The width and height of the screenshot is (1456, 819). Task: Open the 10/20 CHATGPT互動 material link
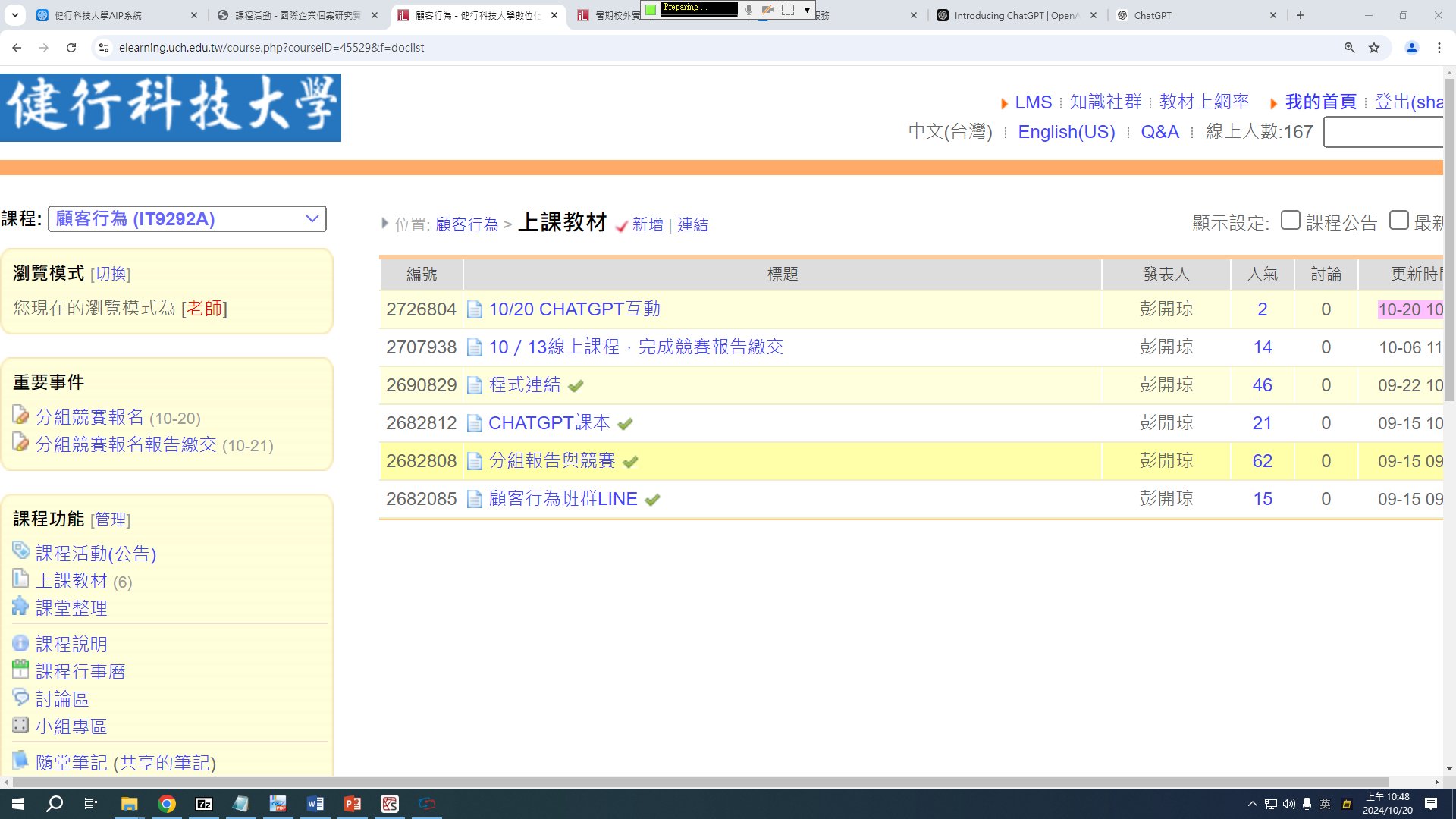click(575, 309)
